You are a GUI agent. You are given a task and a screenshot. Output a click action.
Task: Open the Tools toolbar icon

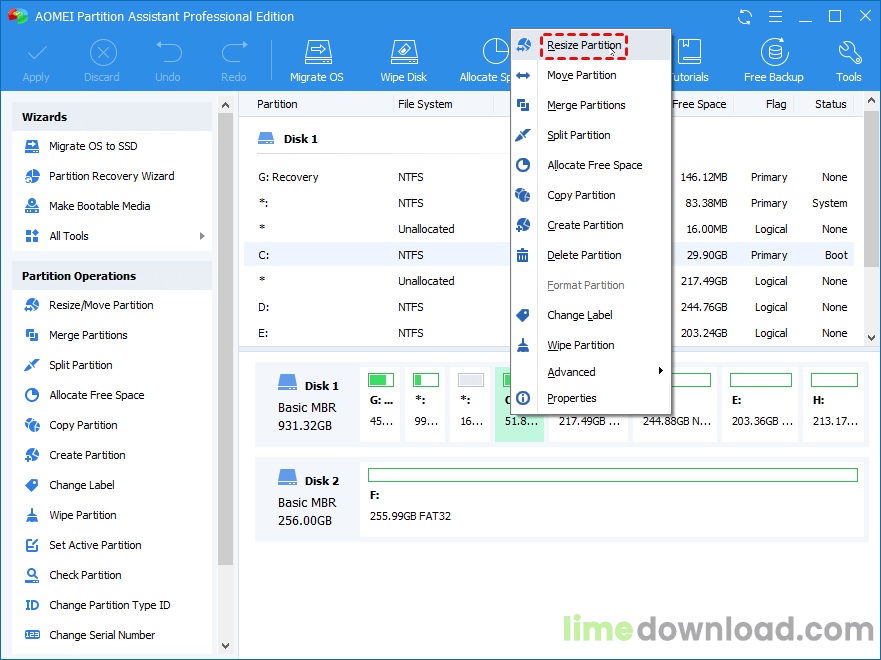point(848,60)
